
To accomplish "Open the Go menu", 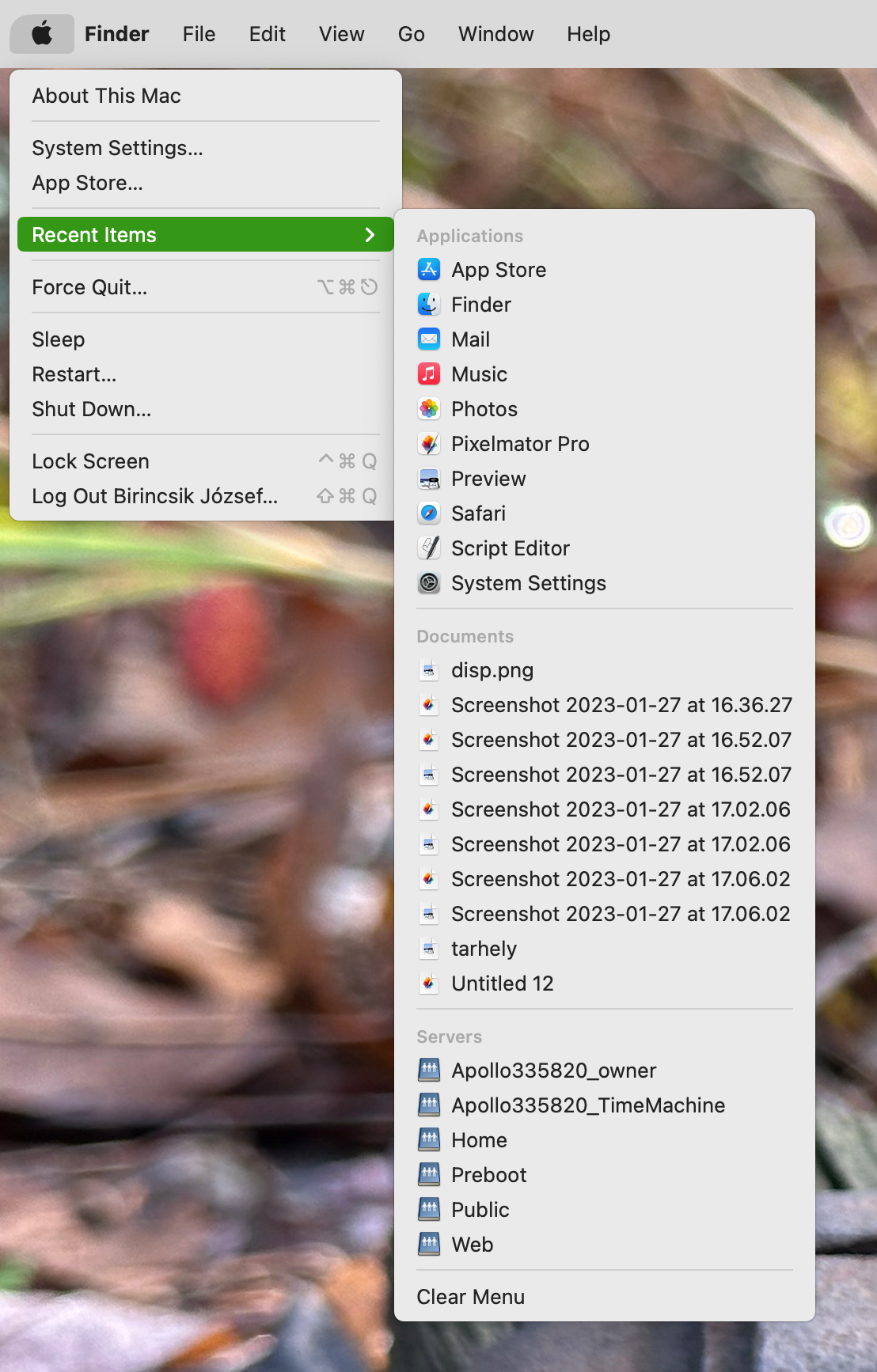I will click(x=411, y=34).
